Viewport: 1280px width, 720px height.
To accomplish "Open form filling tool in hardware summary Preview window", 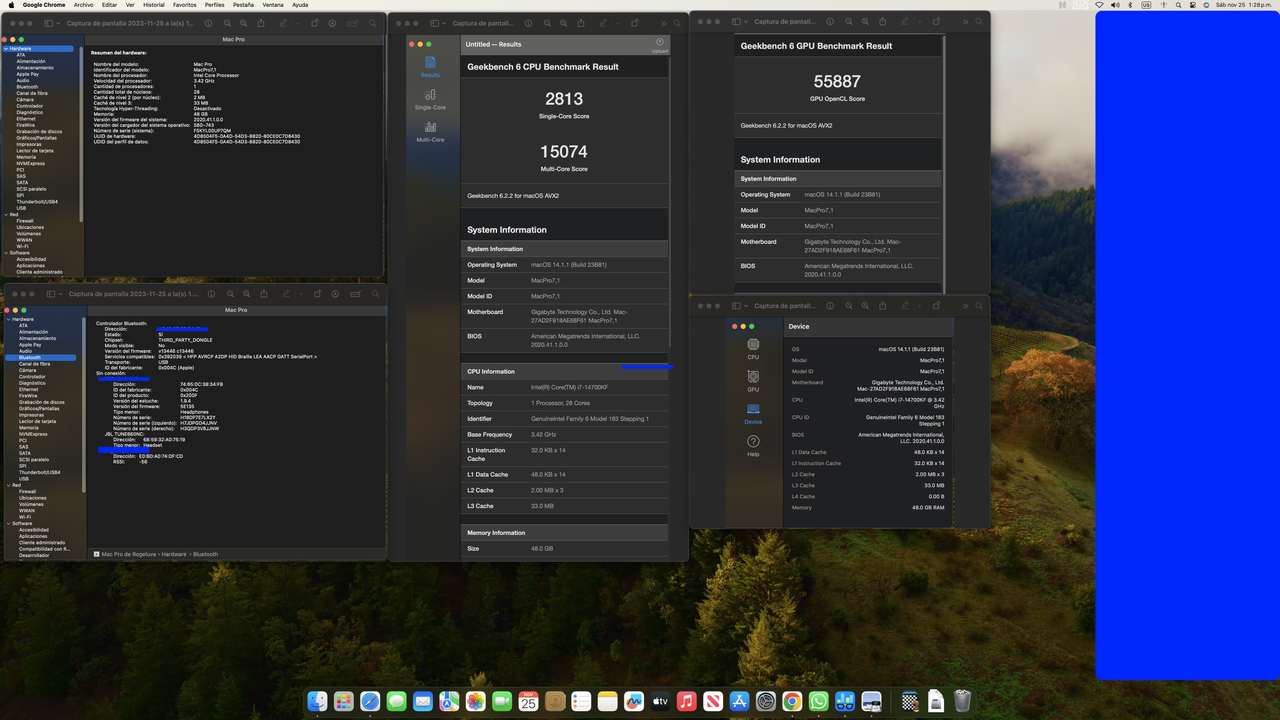I will (x=353, y=22).
